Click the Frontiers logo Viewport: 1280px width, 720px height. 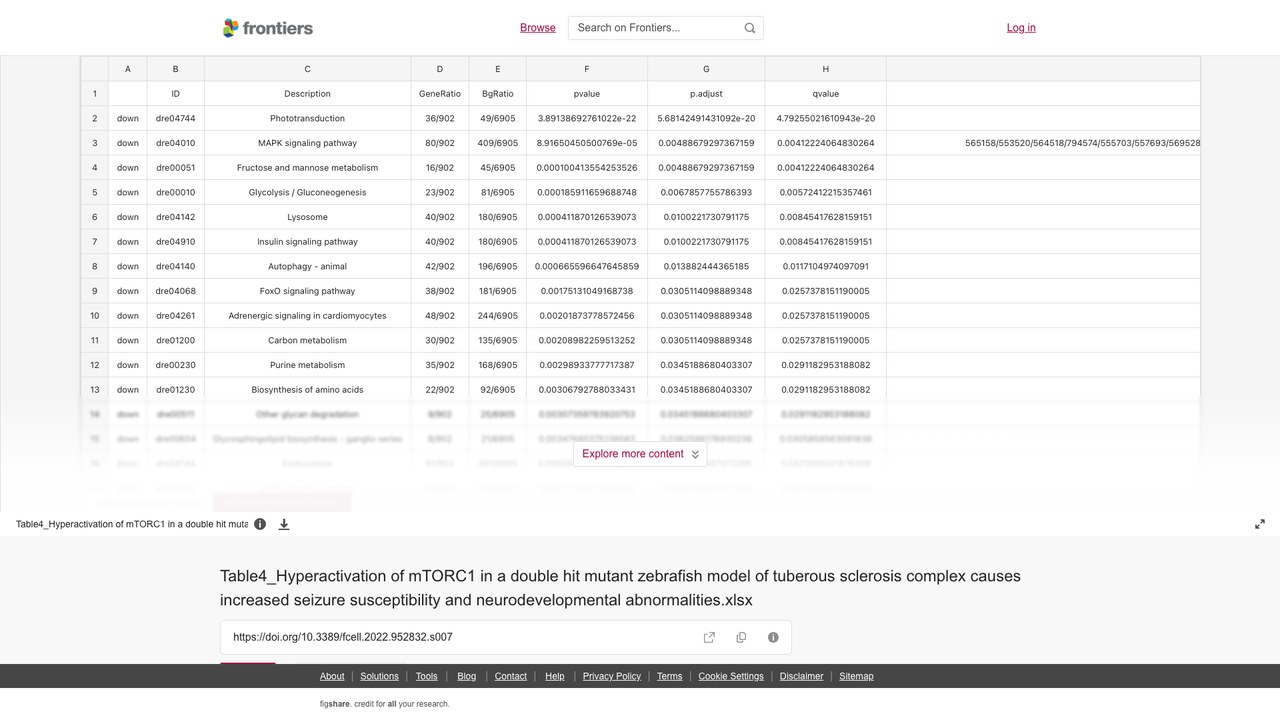[x=268, y=28]
